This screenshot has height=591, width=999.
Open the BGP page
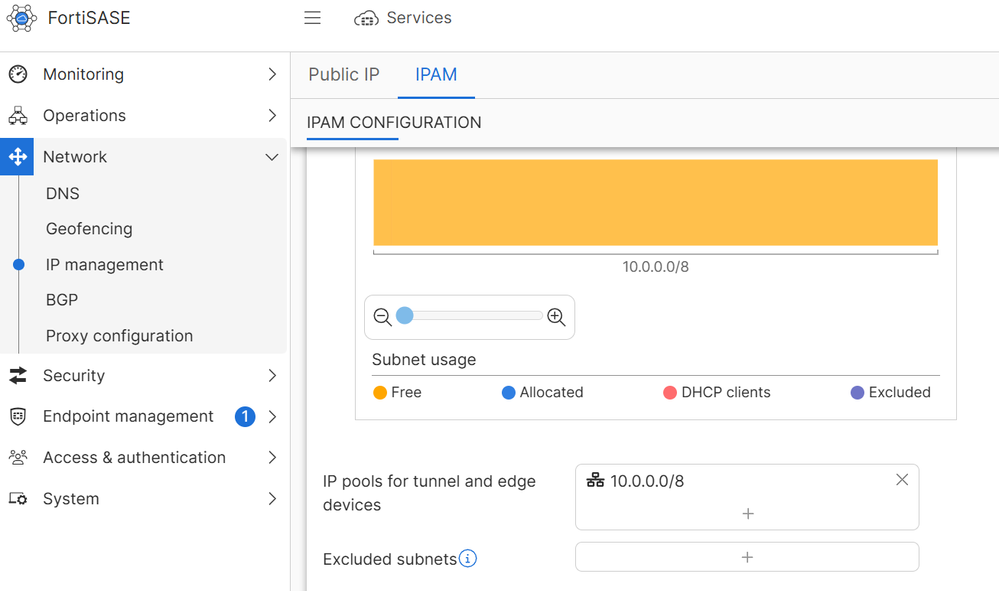(62, 300)
